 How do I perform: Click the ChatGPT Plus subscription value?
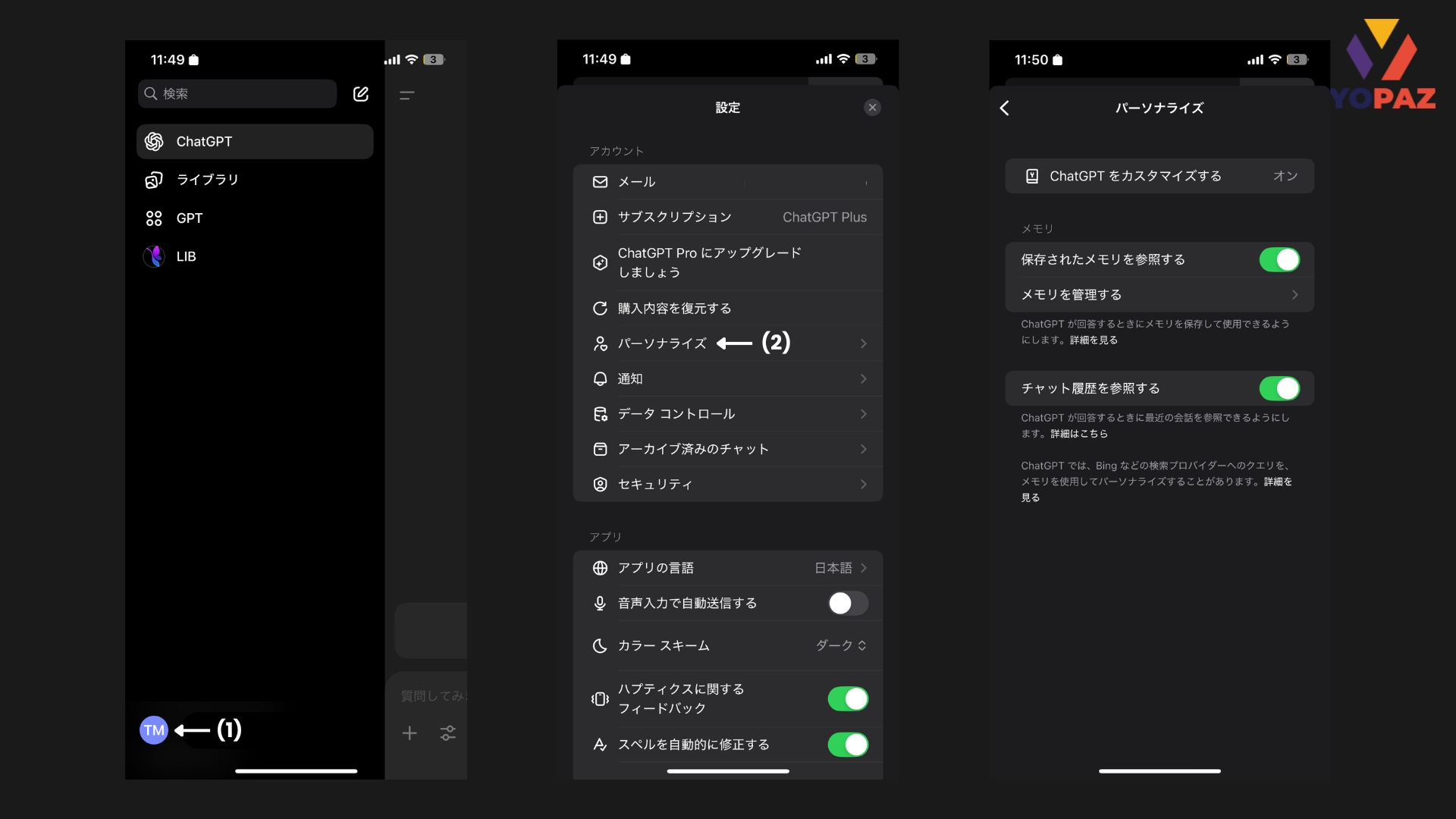tap(824, 217)
